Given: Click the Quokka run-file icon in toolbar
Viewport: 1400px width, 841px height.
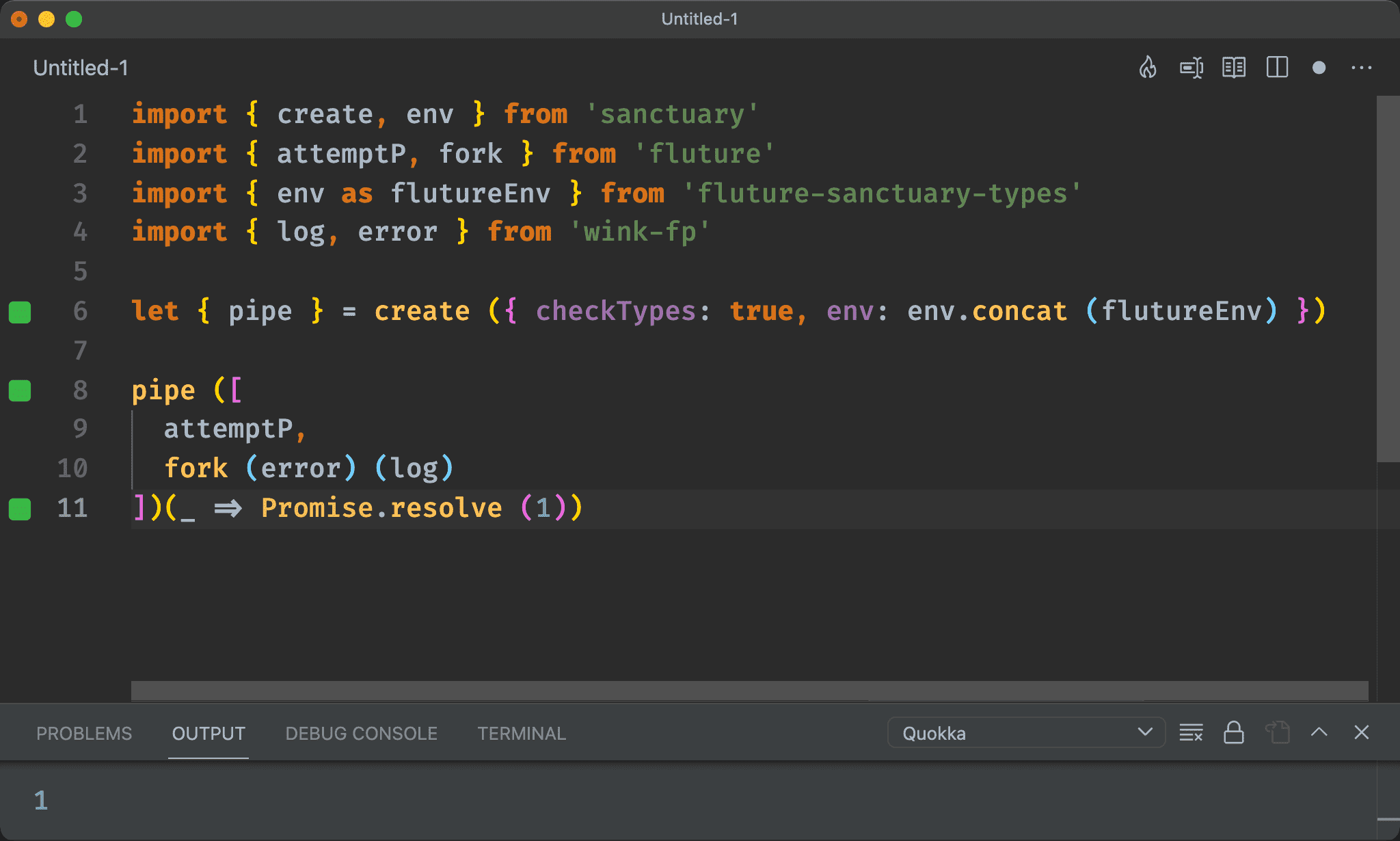Looking at the screenshot, I should point(1192,68).
